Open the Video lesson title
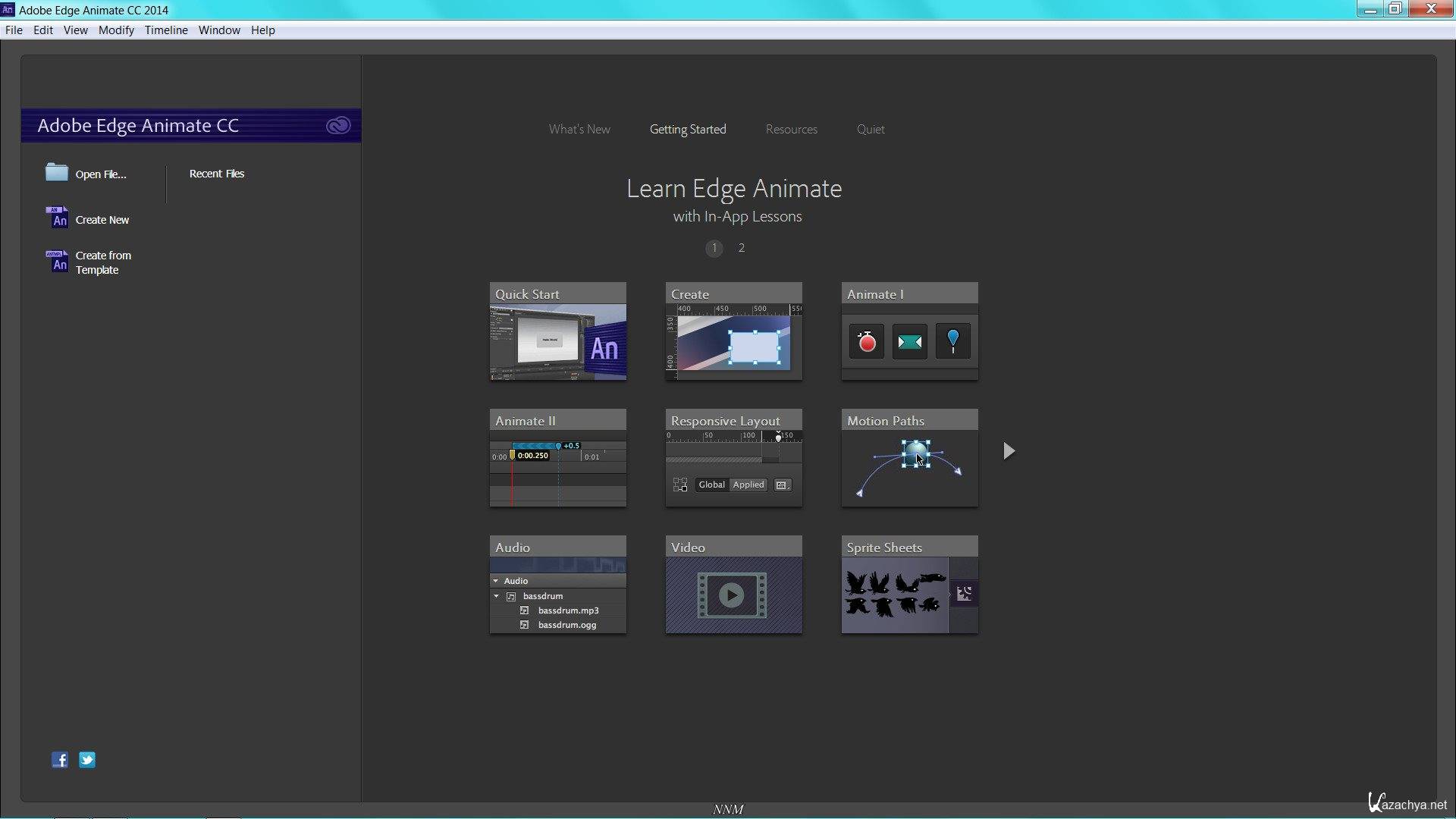Screen dimensions: 1456x819 [688, 548]
